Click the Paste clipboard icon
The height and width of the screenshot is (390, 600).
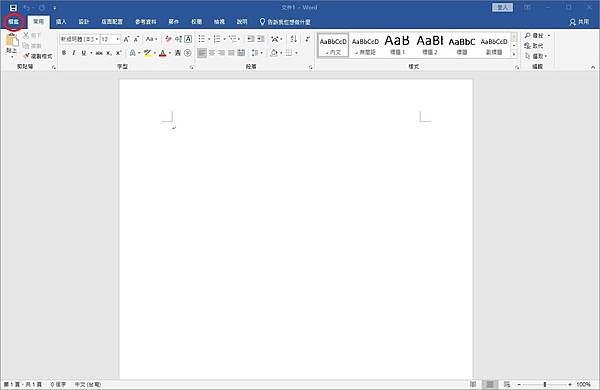coord(12,40)
